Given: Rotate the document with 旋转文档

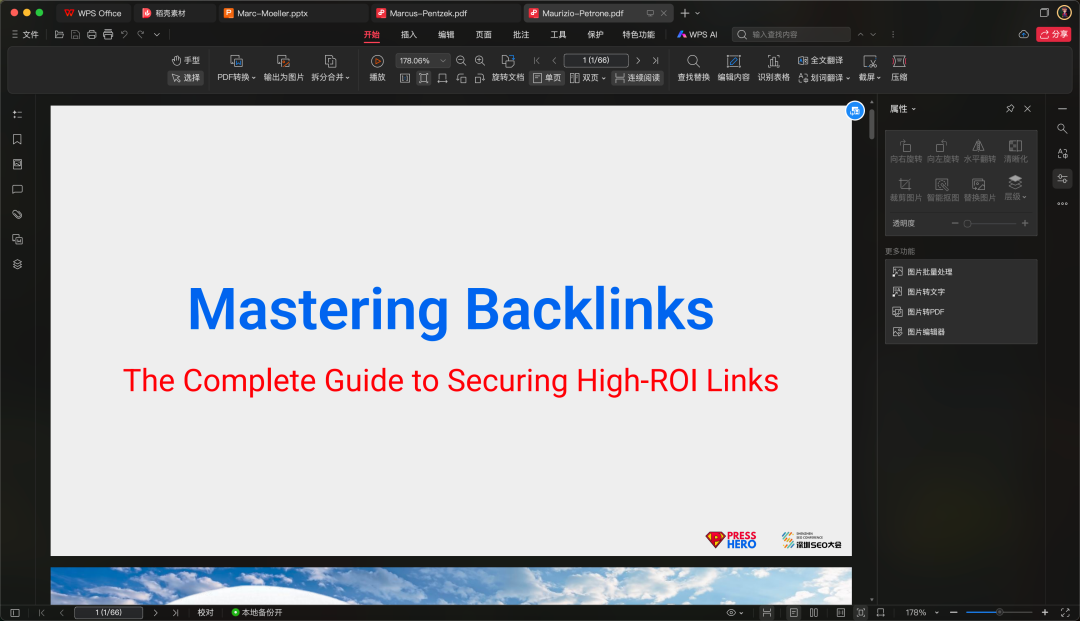Looking at the screenshot, I should pos(508,69).
